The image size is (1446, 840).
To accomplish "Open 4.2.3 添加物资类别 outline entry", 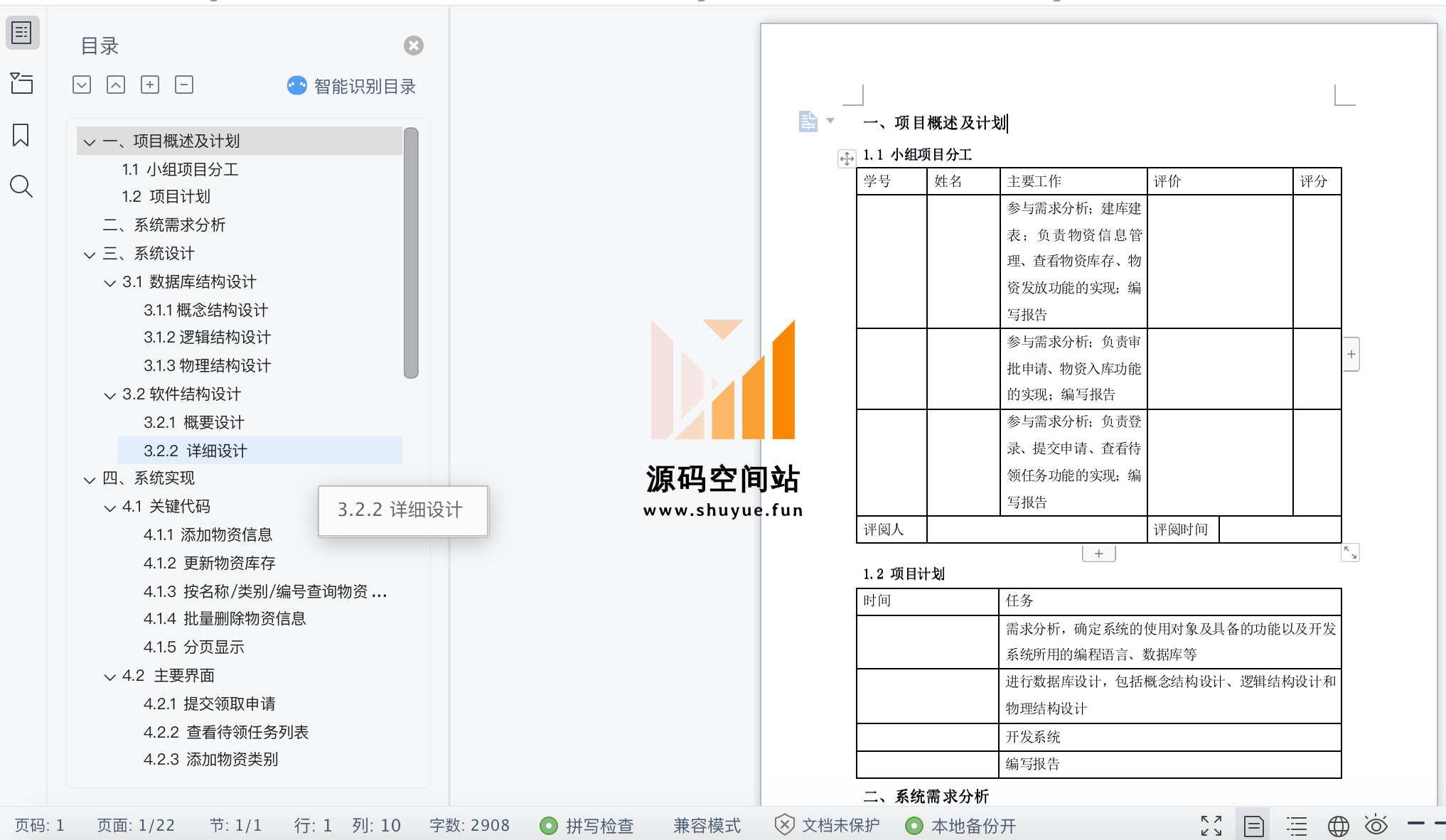I will pyautogui.click(x=210, y=760).
